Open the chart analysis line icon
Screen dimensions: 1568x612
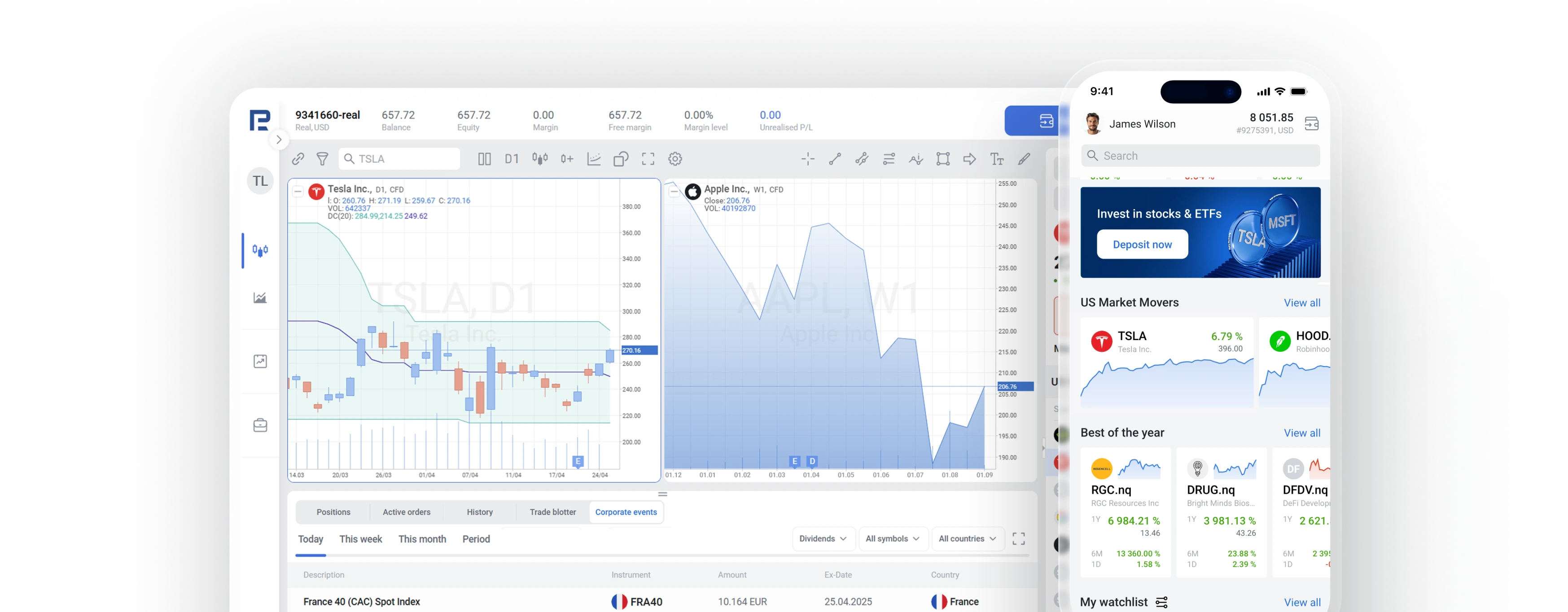(594, 159)
